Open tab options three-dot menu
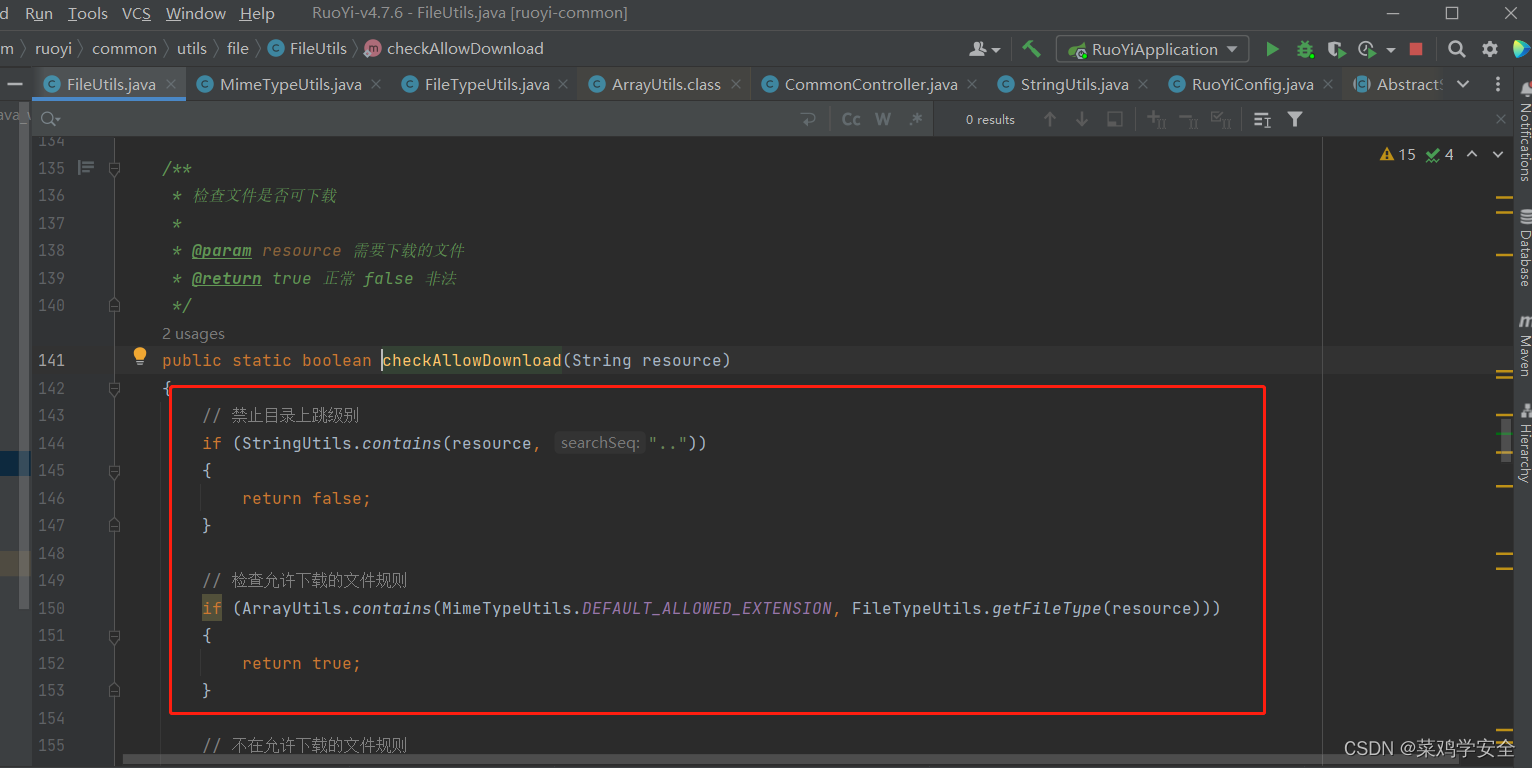 pos(1497,84)
